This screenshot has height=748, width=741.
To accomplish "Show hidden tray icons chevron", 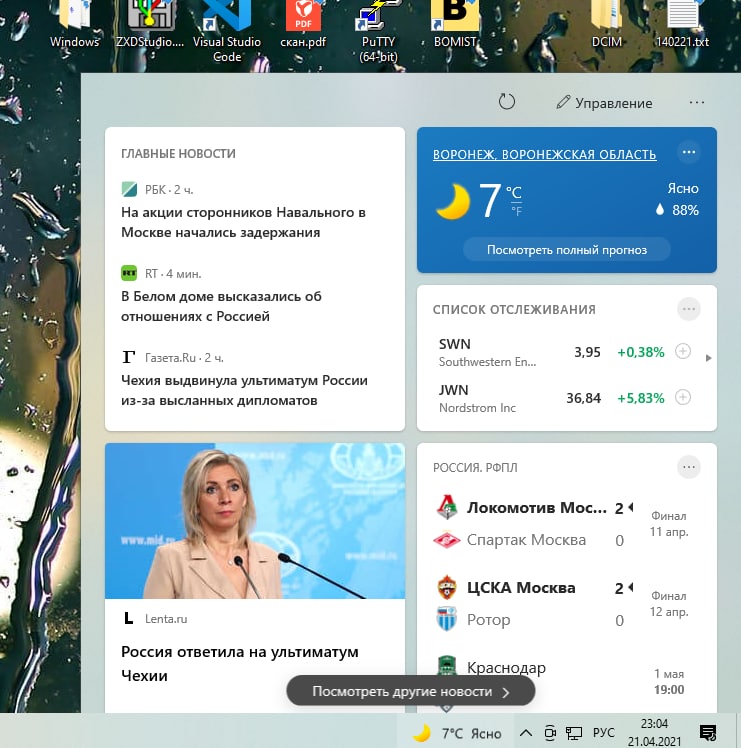I will click(525, 733).
